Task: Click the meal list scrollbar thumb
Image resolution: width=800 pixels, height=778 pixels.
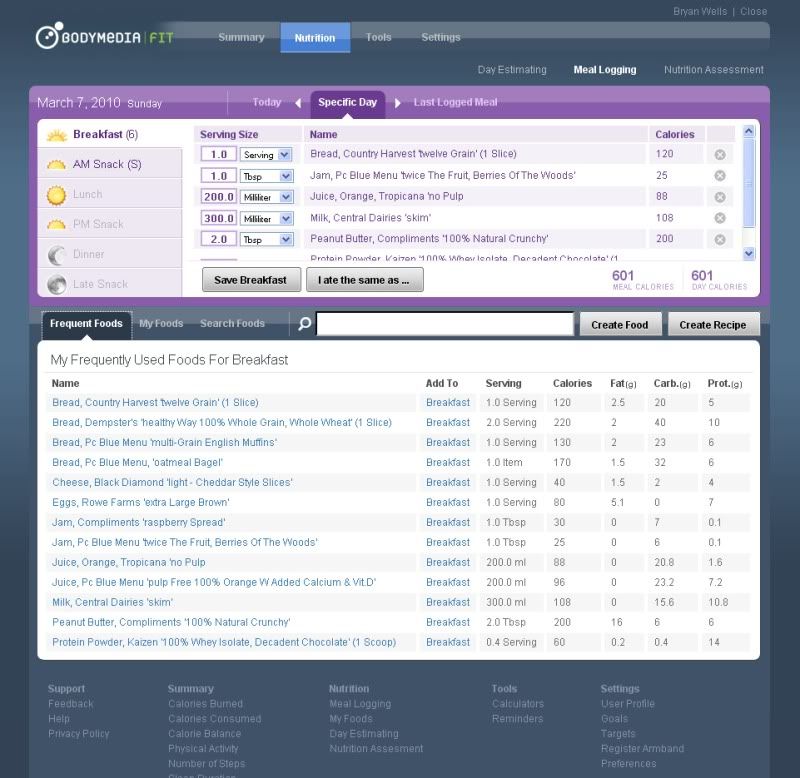Action: (748, 183)
